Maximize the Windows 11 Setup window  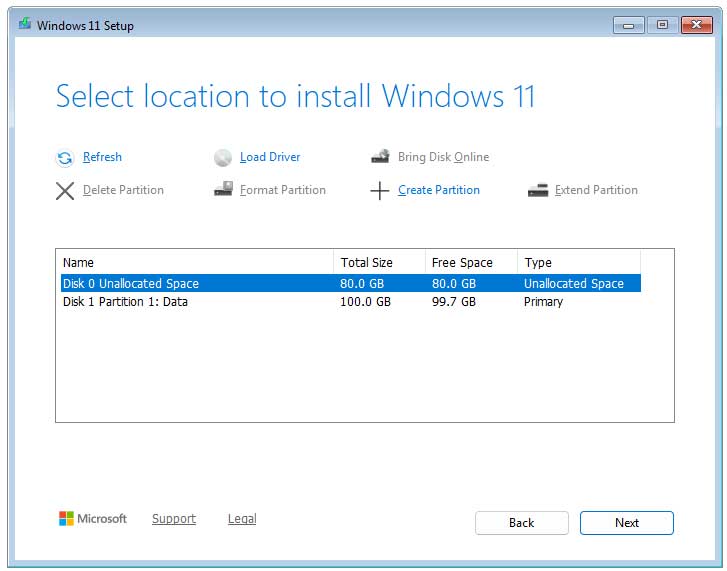662,25
